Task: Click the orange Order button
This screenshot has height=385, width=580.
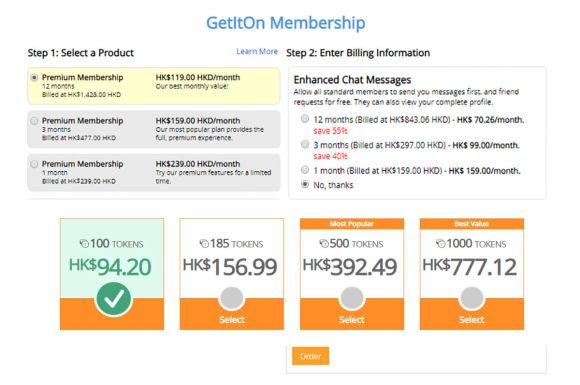Action: point(310,356)
